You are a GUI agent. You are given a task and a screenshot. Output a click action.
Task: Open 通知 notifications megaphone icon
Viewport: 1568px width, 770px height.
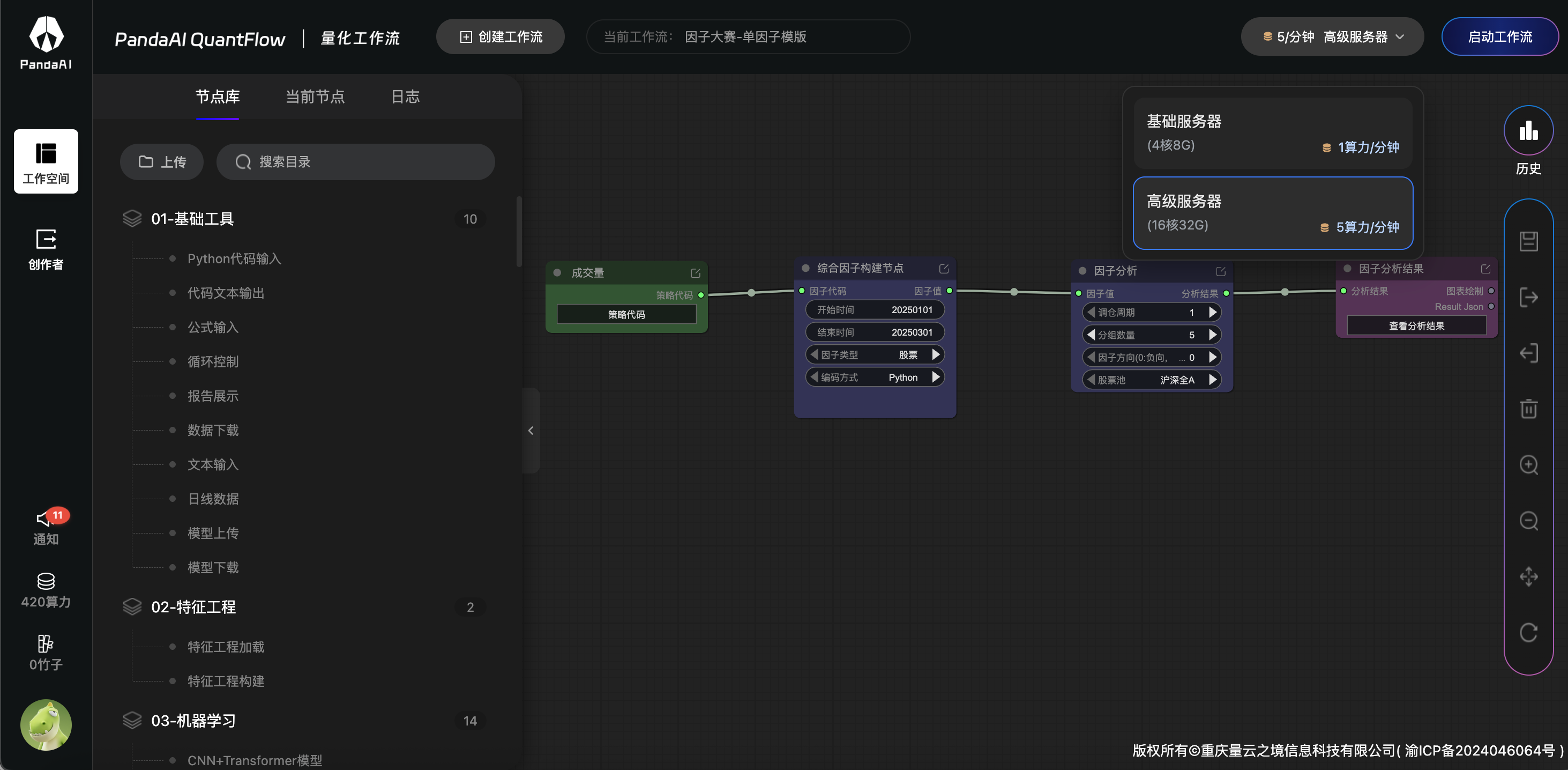(46, 527)
